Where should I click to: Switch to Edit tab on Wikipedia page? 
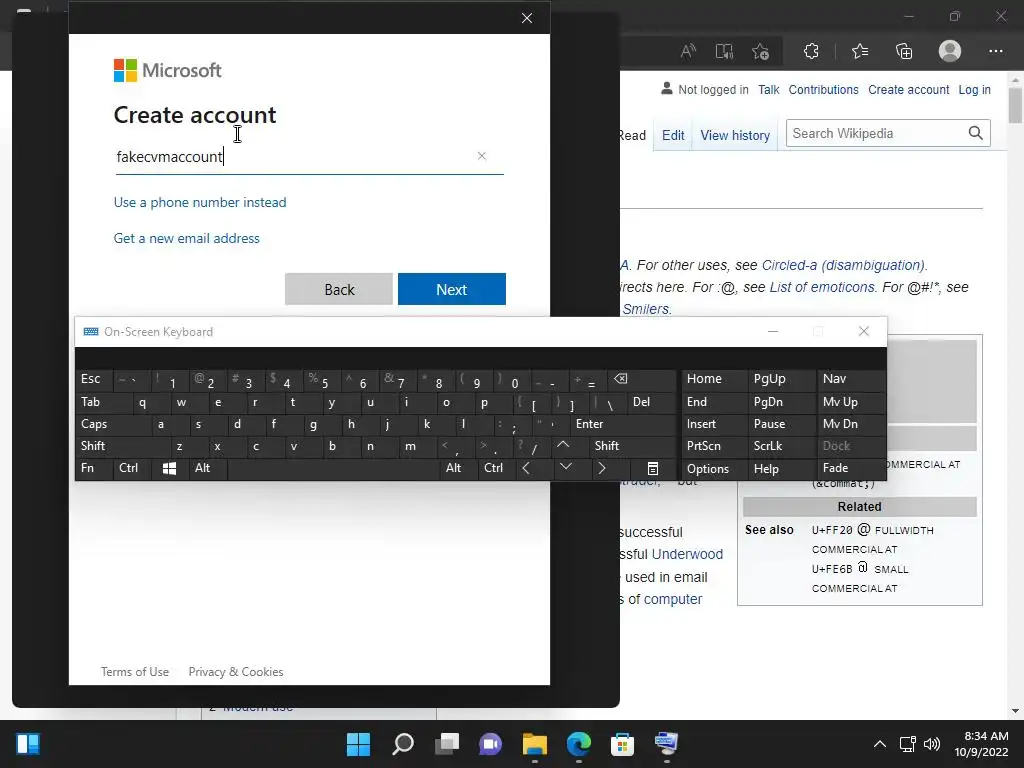tap(673, 135)
